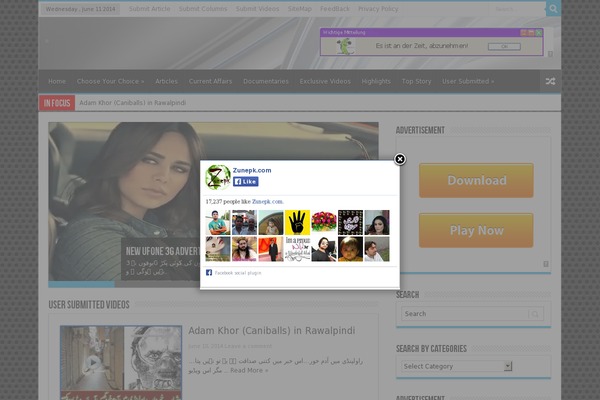The width and height of the screenshot is (600, 400).
Task: Click the yellow hand profile picture
Action: (297, 222)
